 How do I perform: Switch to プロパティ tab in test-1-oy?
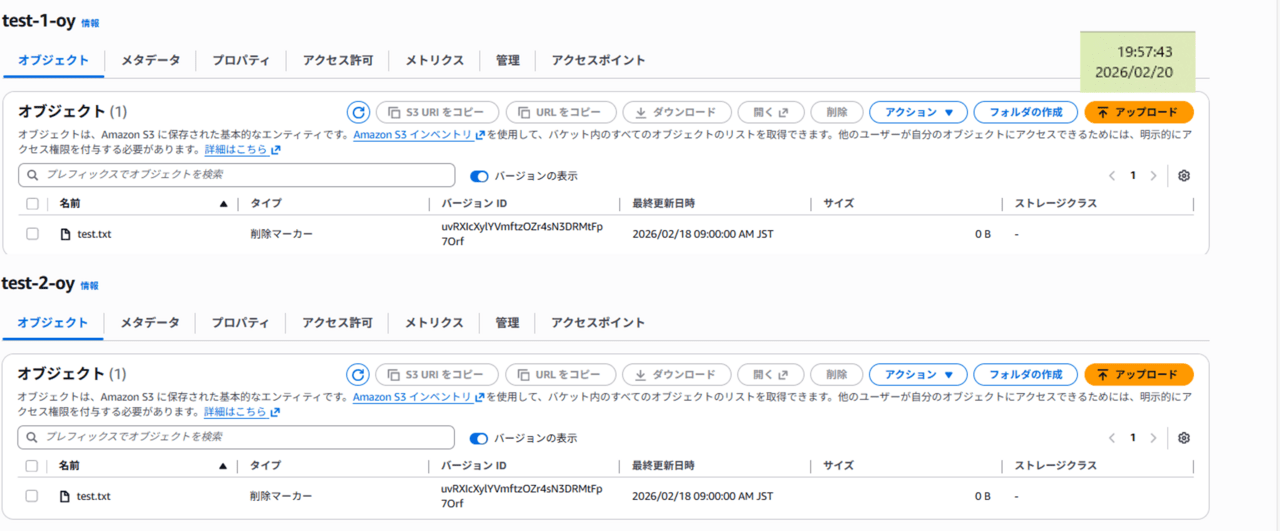pyautogui.click(x=240, y=60)
